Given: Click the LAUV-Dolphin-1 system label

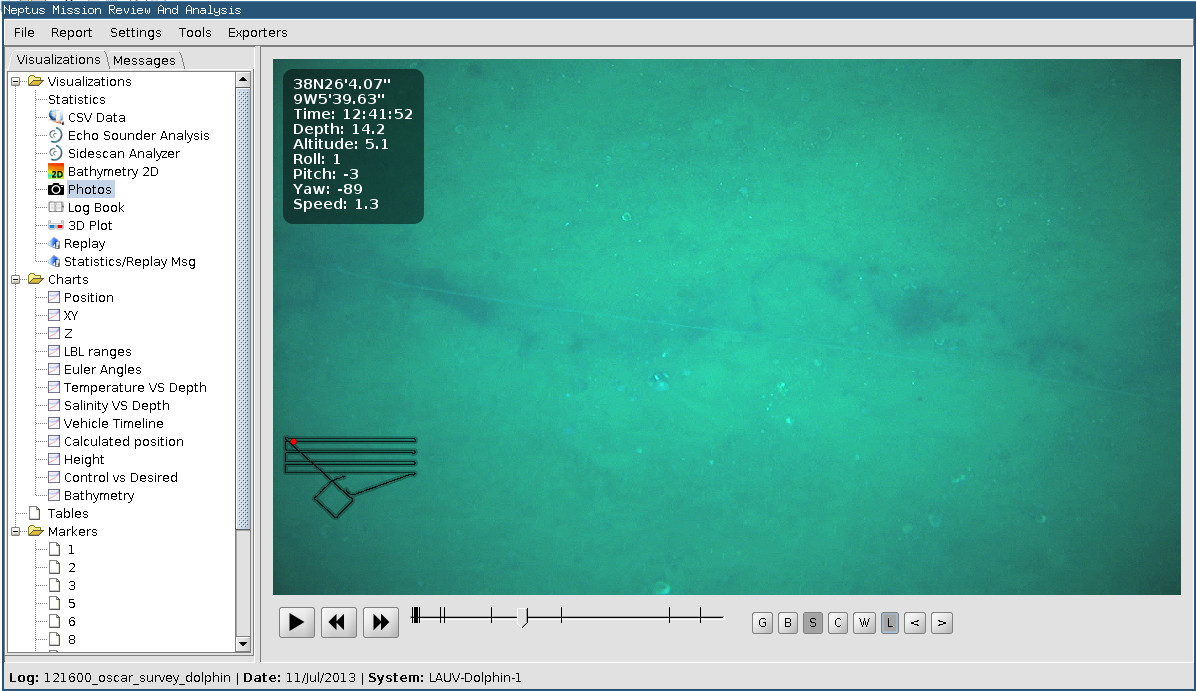Looking at the screenshot, I should (475, 677).
